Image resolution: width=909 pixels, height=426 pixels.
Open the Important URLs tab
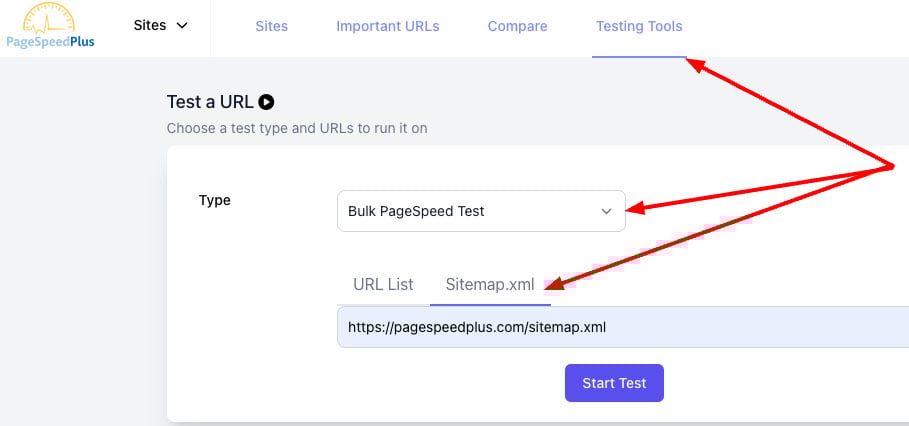click(387, 26)
